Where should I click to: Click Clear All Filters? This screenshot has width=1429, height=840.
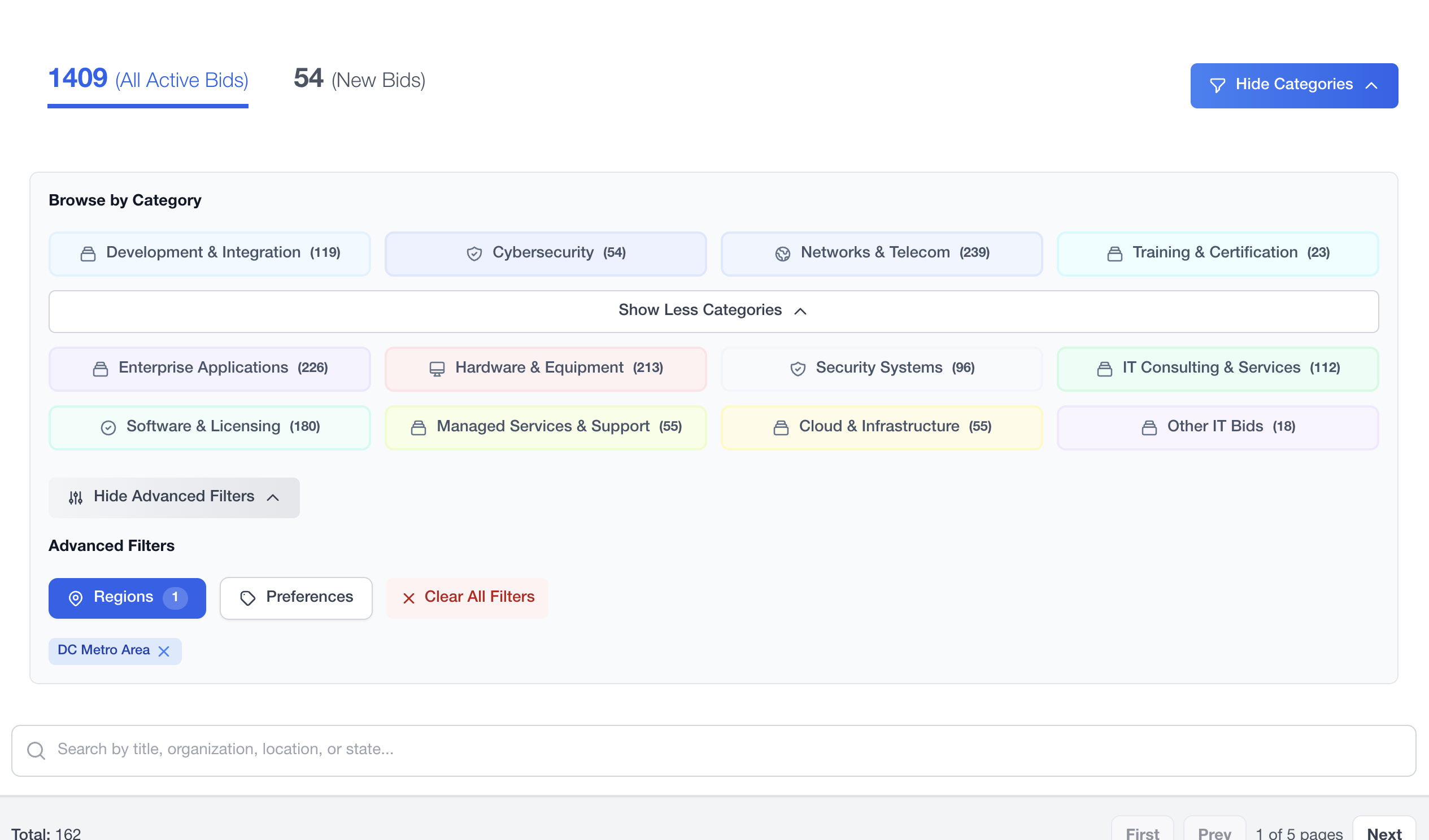(467, 597)
